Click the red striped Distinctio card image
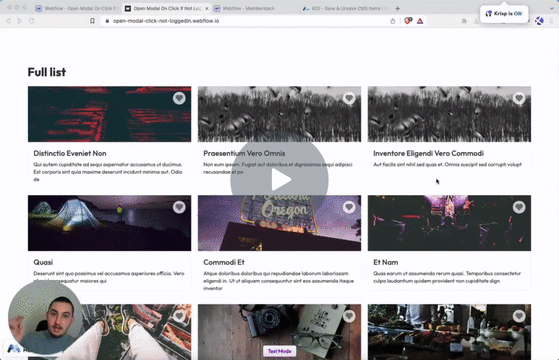This screenshot has width=559, height=360. [109, 114]
